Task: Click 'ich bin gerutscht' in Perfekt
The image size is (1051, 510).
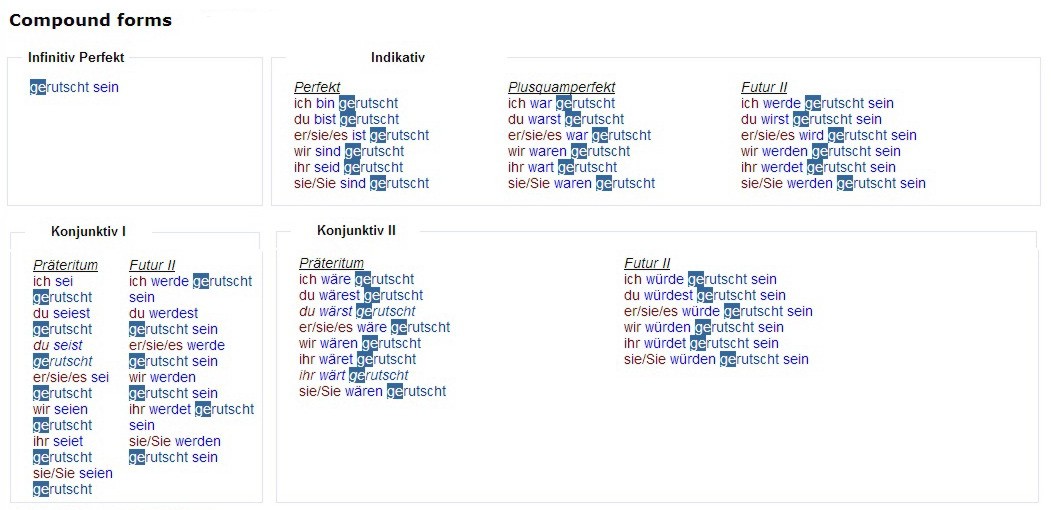Action: [x=346, y=103]
